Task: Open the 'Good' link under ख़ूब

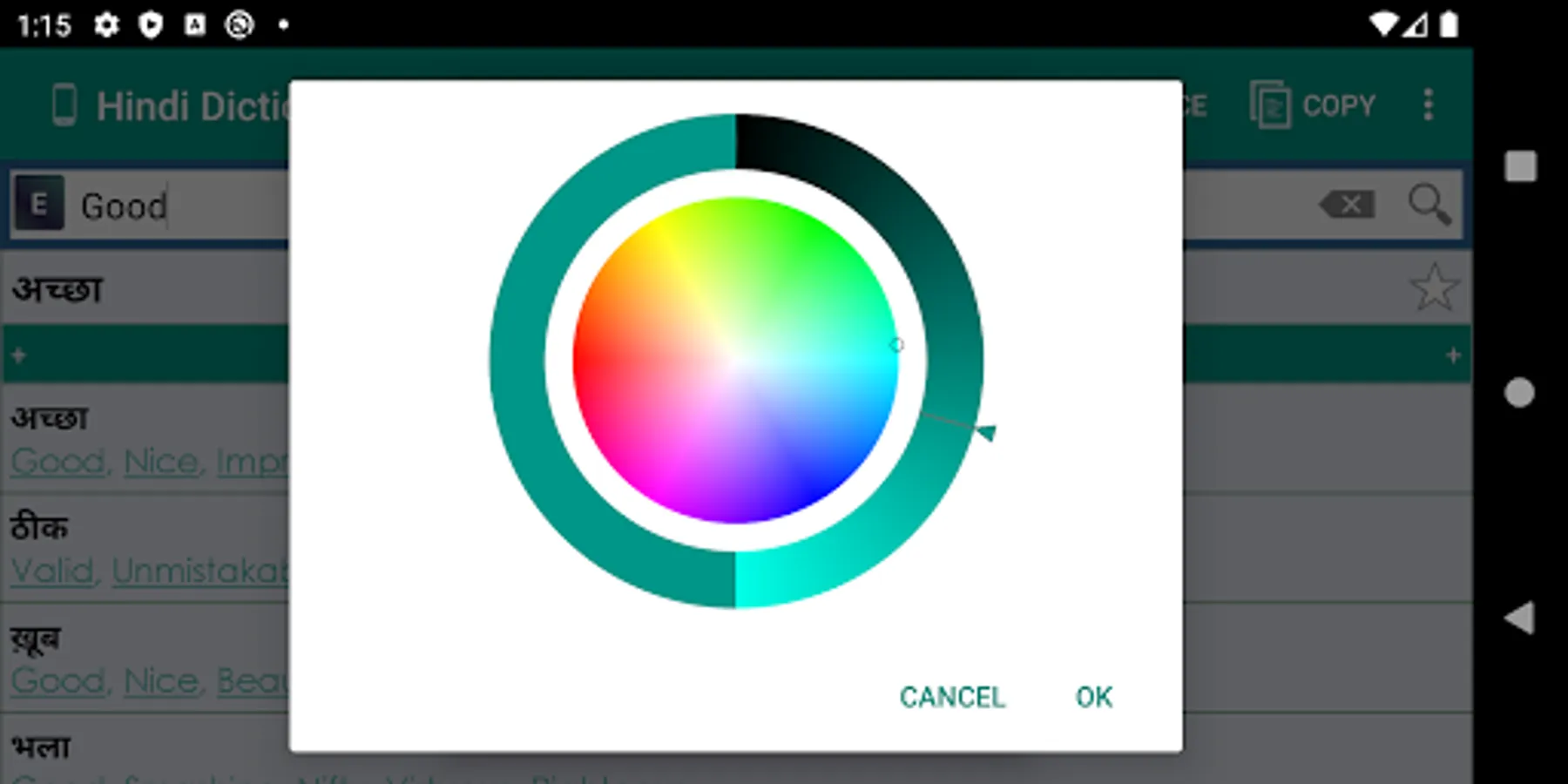Action: (57, 681)
